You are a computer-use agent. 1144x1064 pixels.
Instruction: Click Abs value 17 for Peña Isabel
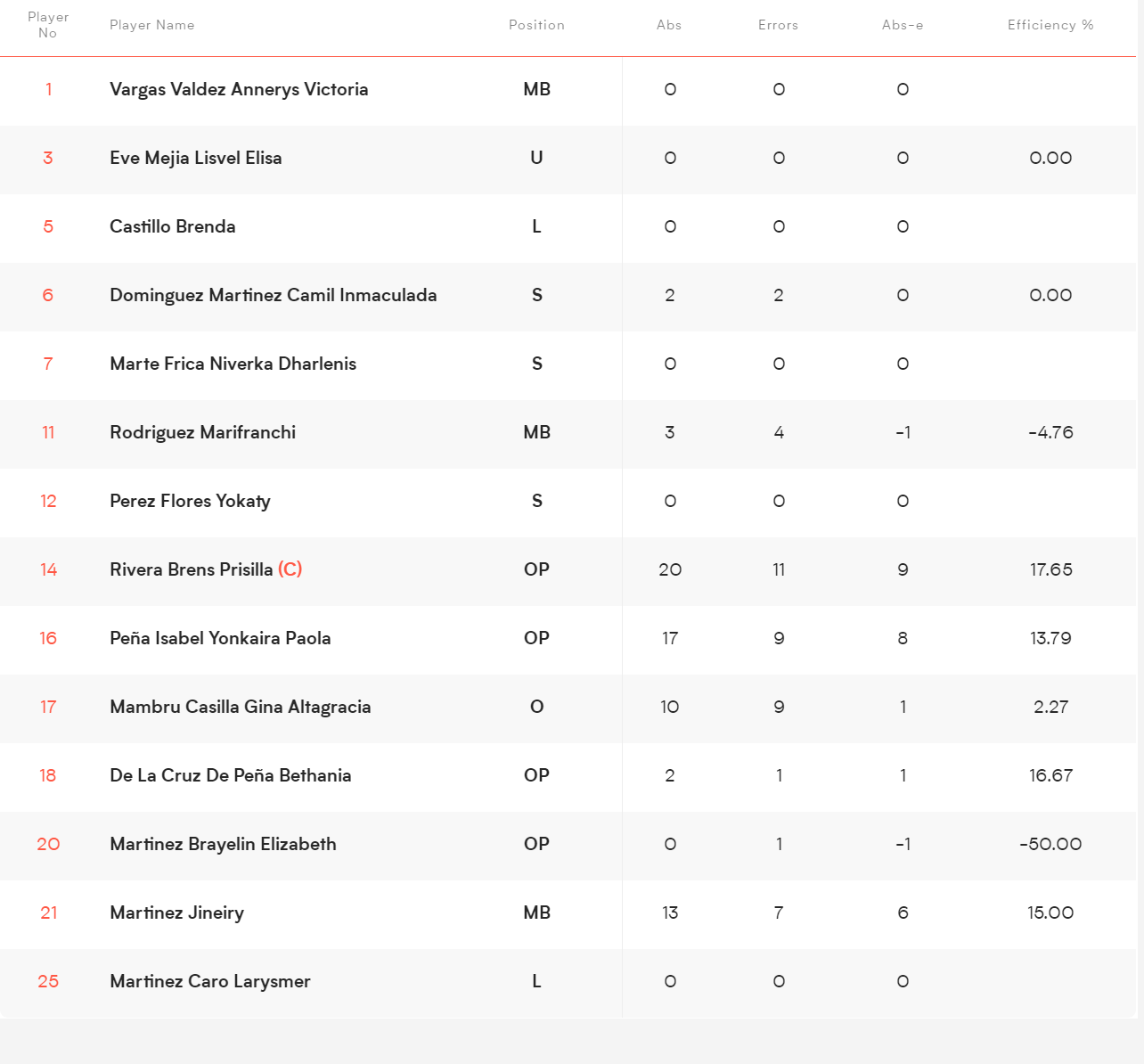click(670, 638)
